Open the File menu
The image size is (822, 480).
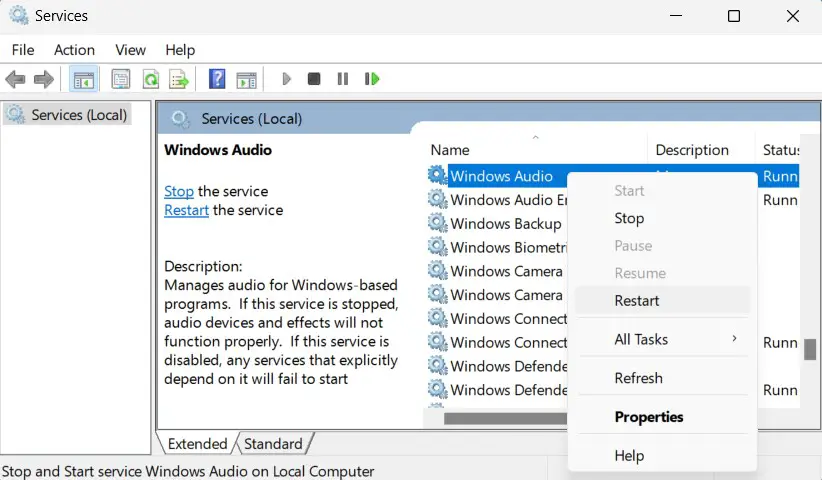tap(23, 50)
